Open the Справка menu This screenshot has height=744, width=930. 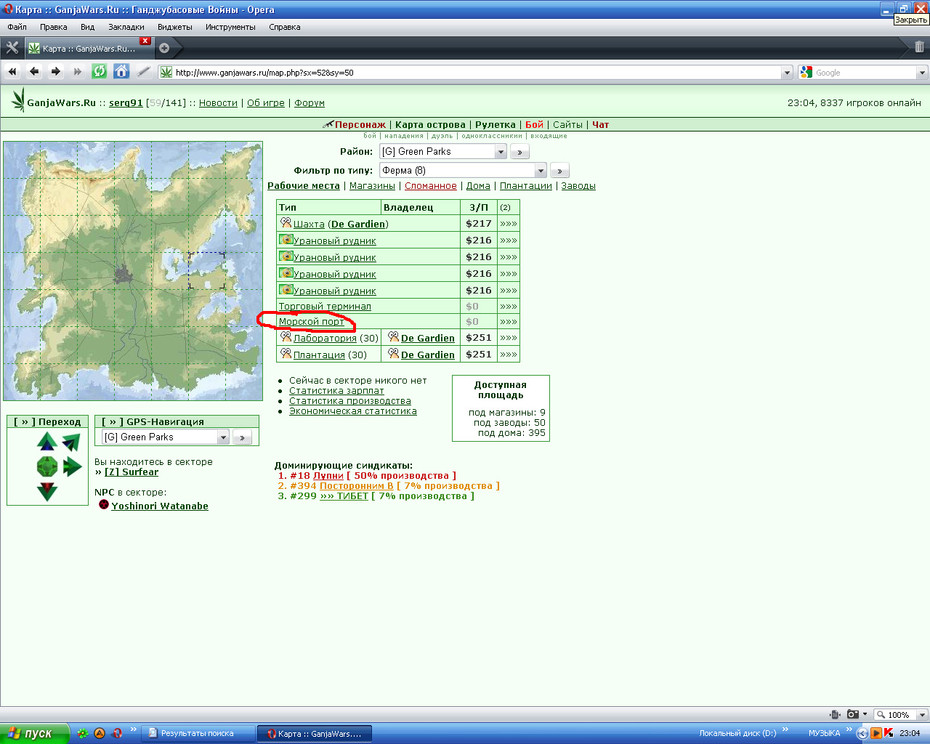coord(284,27)
